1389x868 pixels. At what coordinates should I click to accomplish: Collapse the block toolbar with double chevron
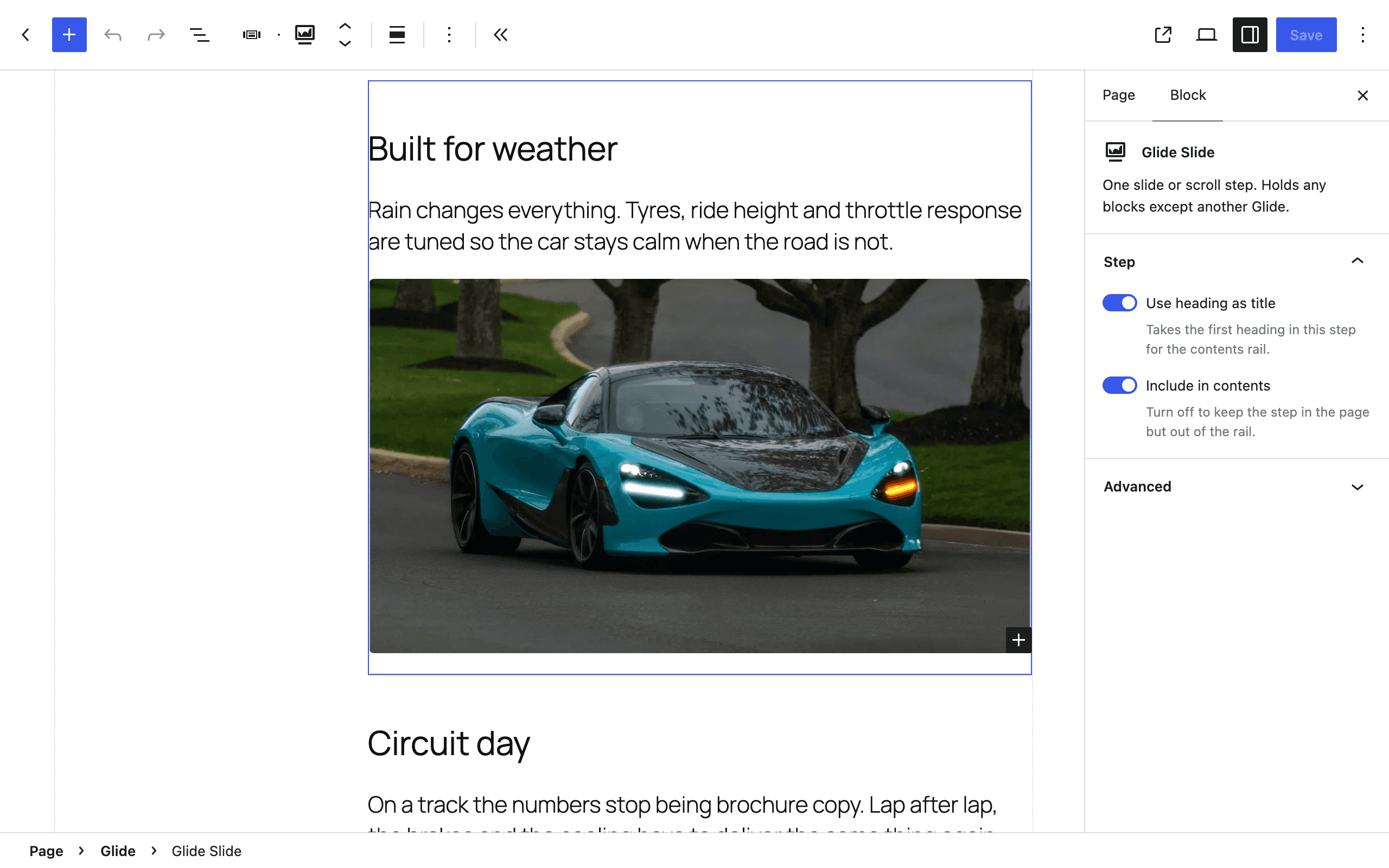pyautogui.click(x=500, y=34)
